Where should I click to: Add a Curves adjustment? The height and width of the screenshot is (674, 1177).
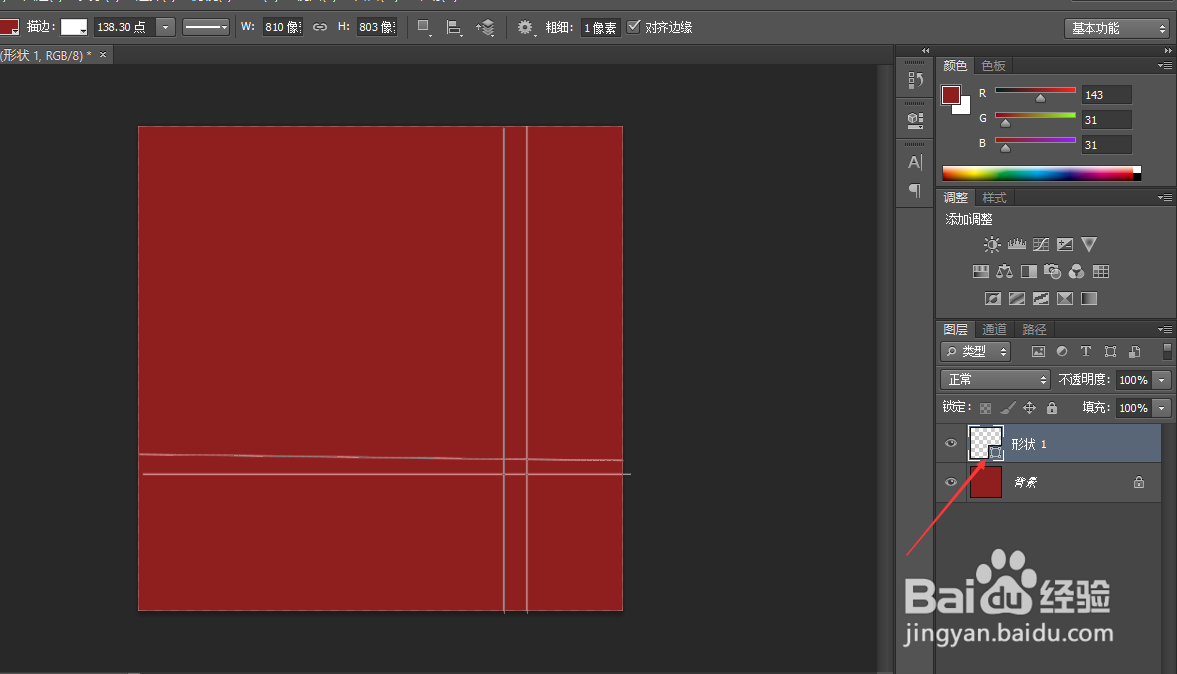pos(1041,245)
